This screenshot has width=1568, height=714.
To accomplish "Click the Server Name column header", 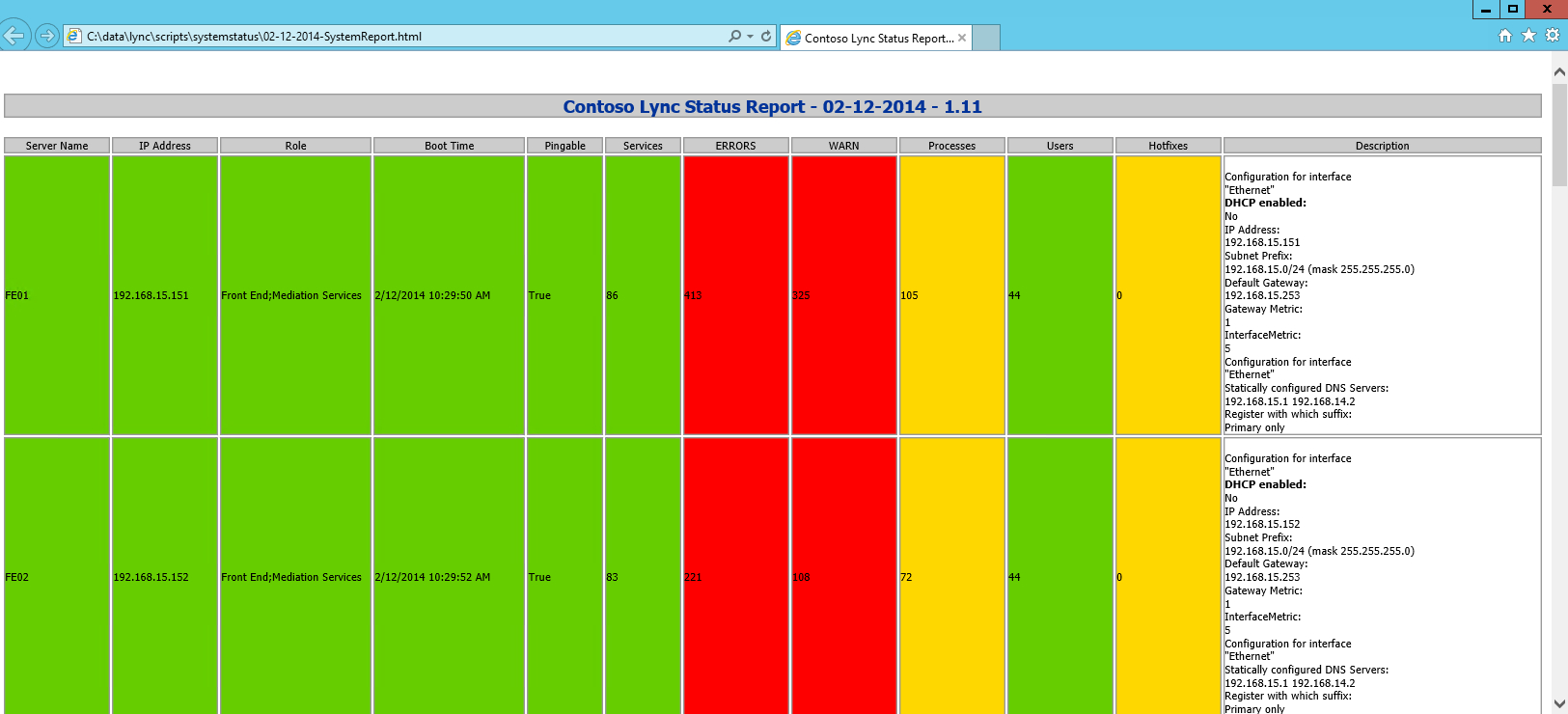I will (x=57, y=146).
